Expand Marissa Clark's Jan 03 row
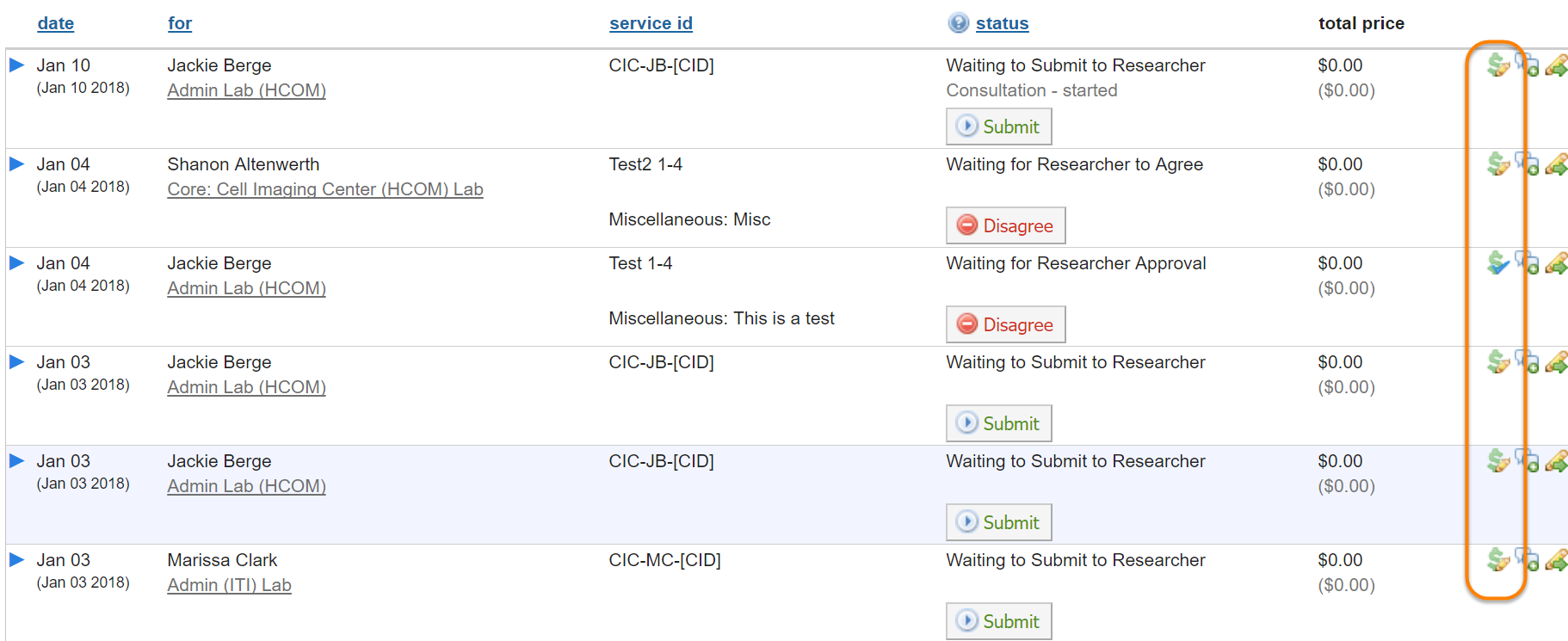This screenshot has height=641, width=1568. (16, 560)
